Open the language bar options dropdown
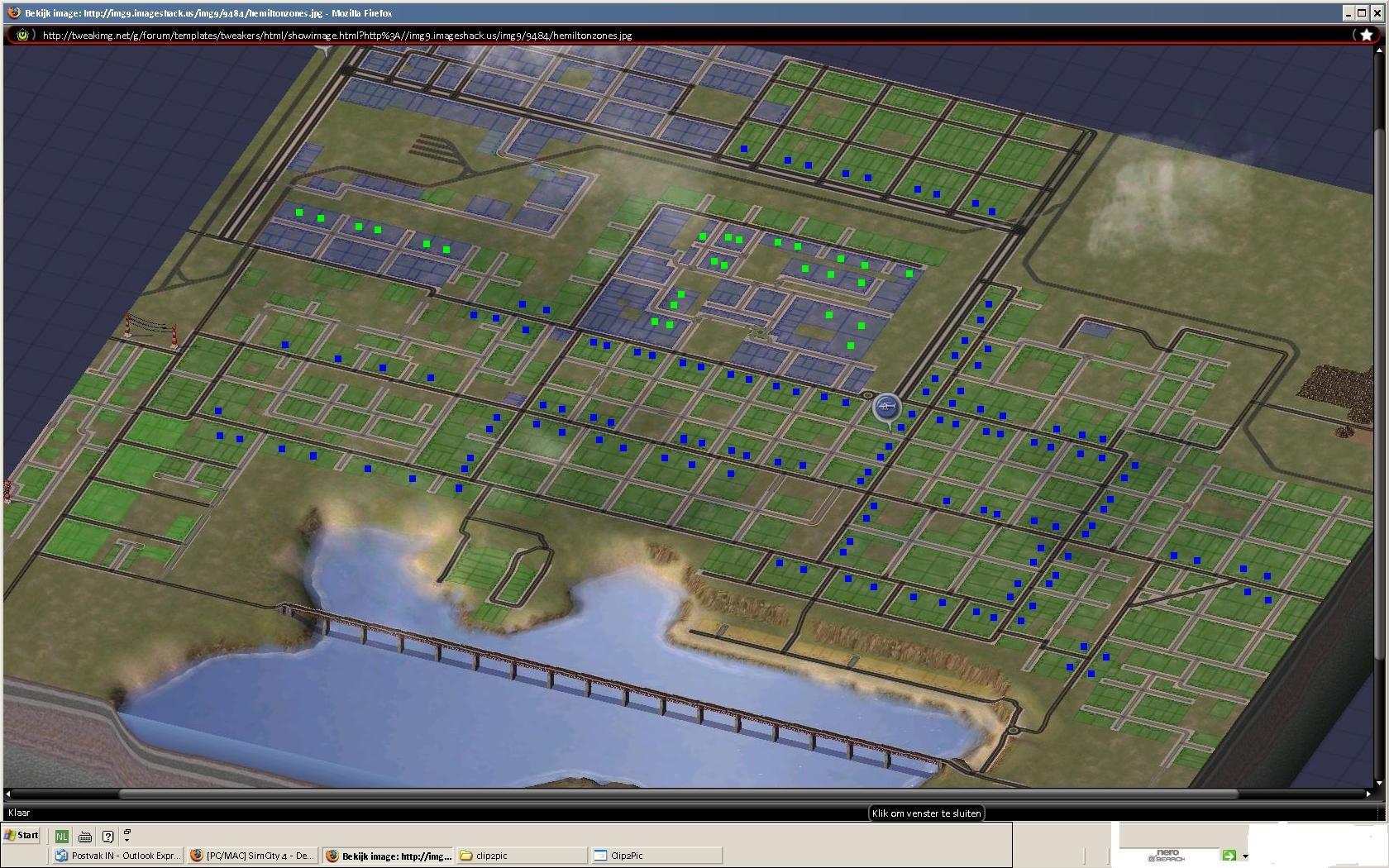Screen dimensions: 1389x868 click(x=126, y=836)
